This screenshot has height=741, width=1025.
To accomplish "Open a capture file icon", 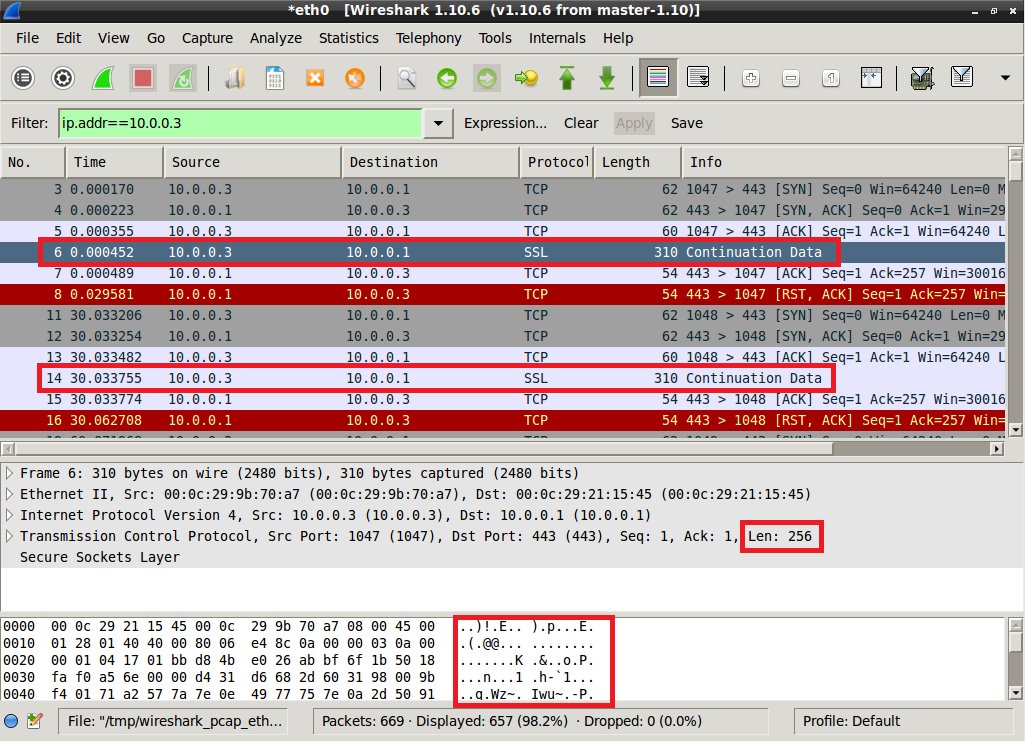I will 235,78.
